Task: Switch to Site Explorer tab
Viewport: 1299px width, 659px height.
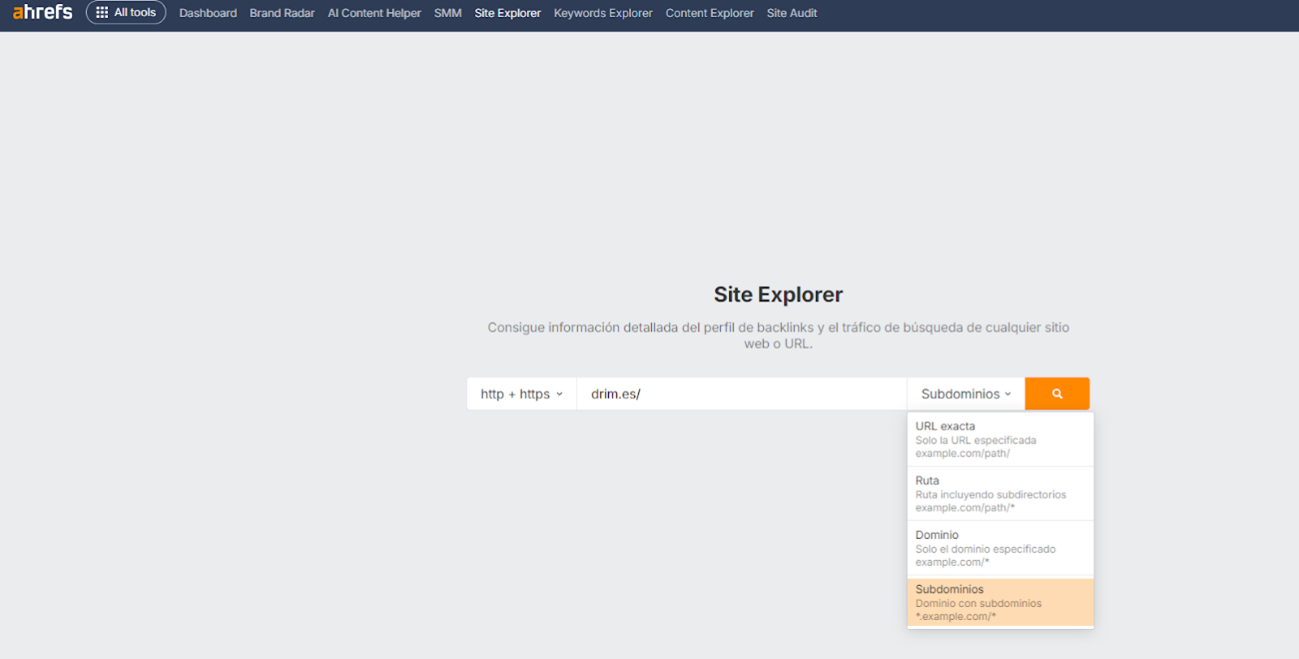Action: (507, 13)
